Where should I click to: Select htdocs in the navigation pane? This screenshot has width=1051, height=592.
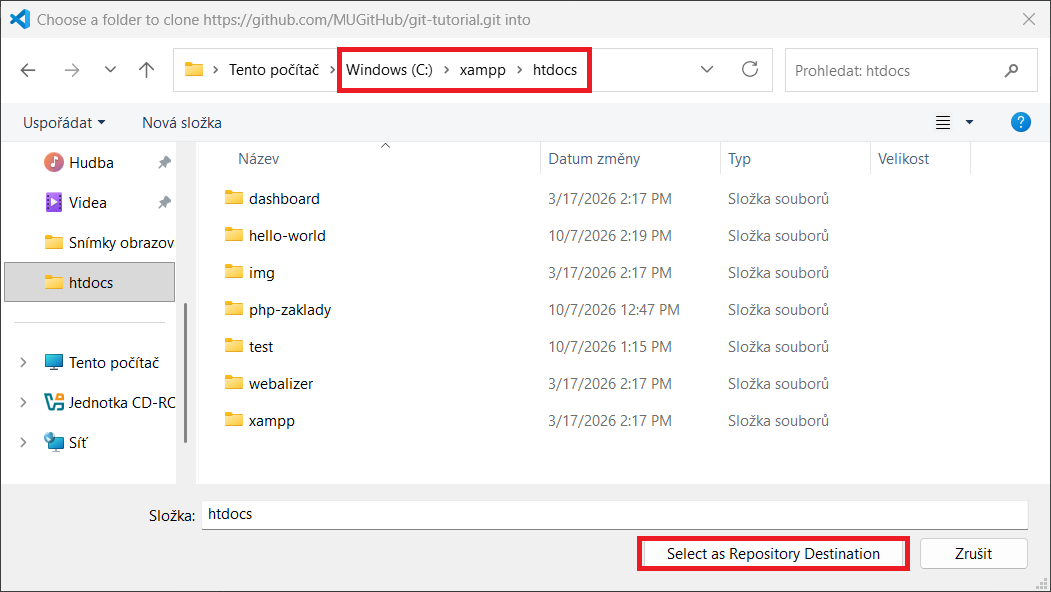pos(90,282)
